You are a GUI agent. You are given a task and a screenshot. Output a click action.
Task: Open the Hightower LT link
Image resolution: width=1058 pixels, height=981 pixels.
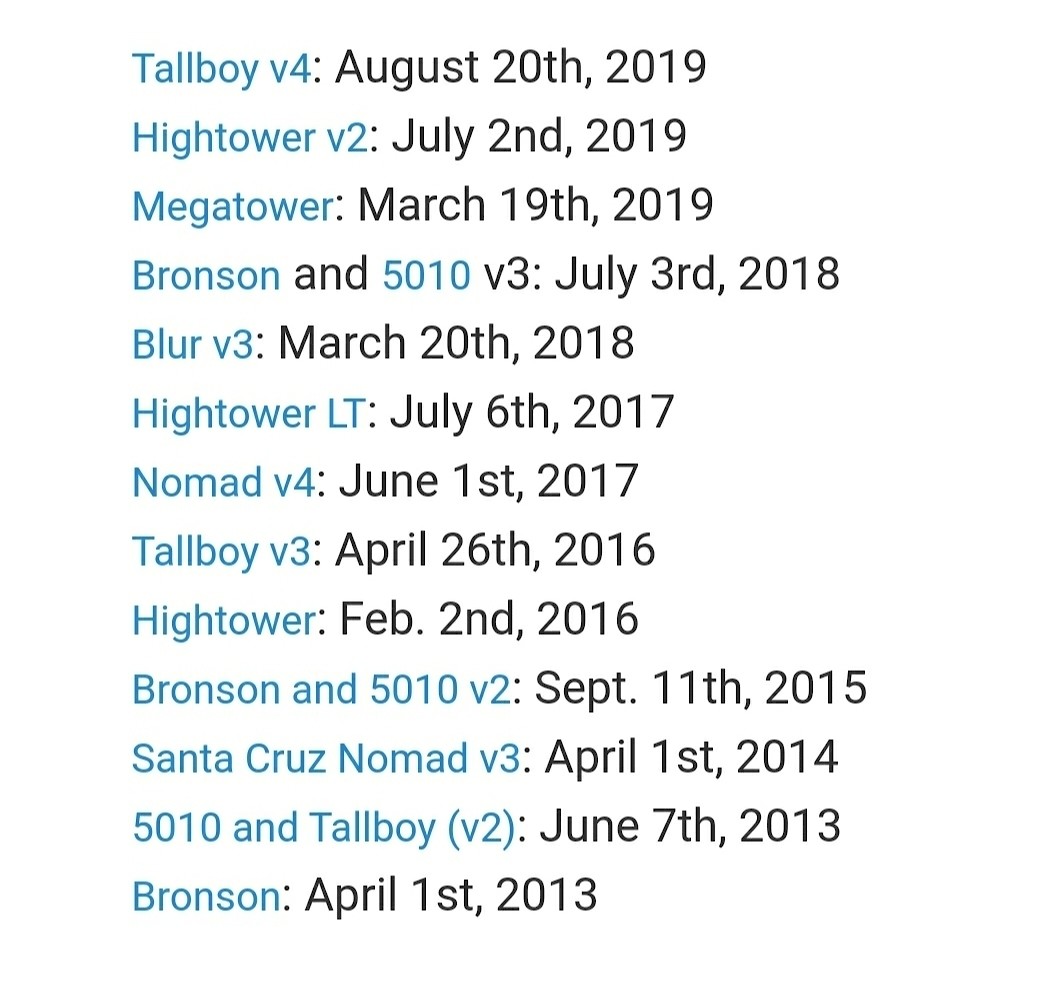coord(249,414)
